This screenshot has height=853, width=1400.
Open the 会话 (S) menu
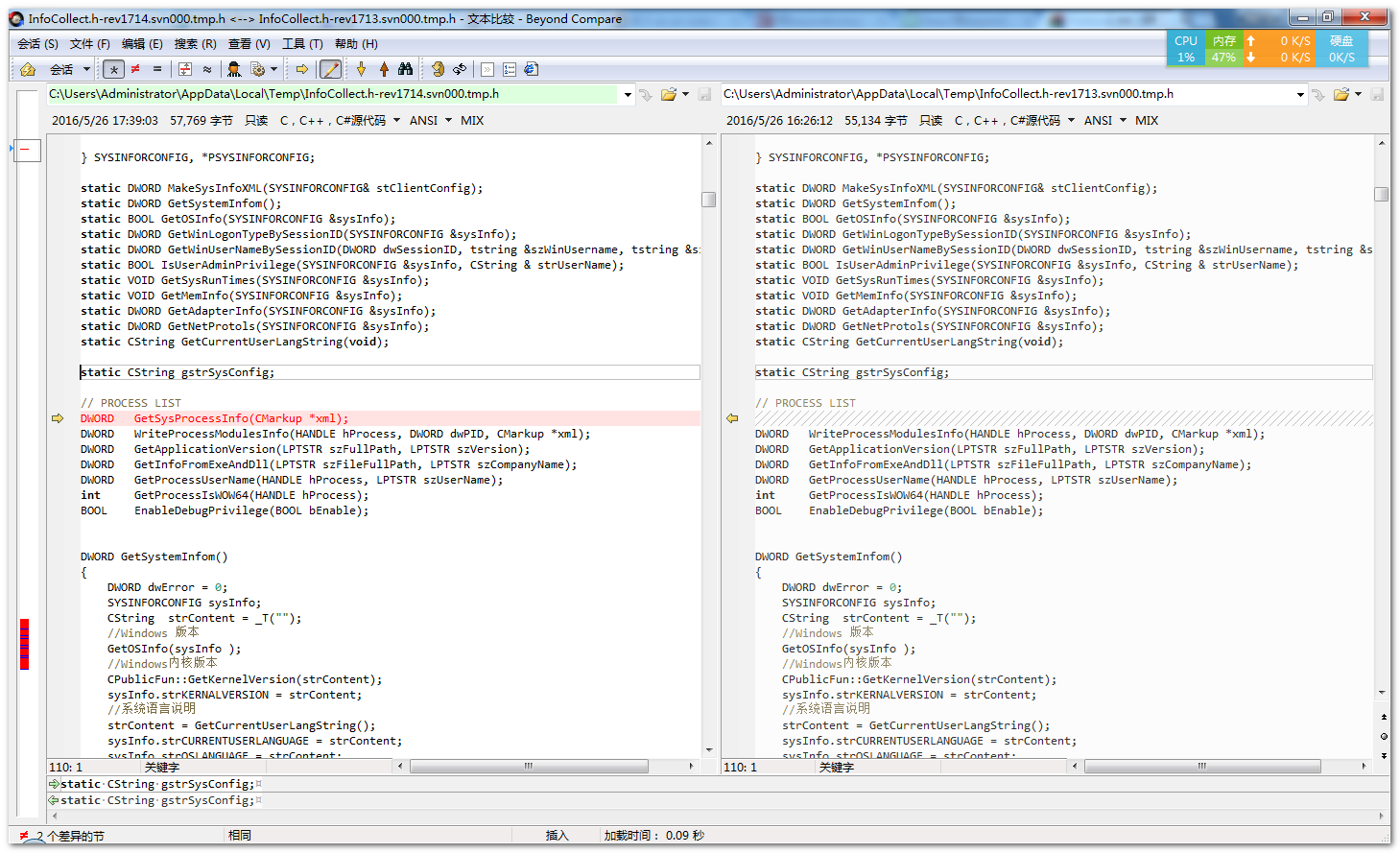(x=37, y=44)
